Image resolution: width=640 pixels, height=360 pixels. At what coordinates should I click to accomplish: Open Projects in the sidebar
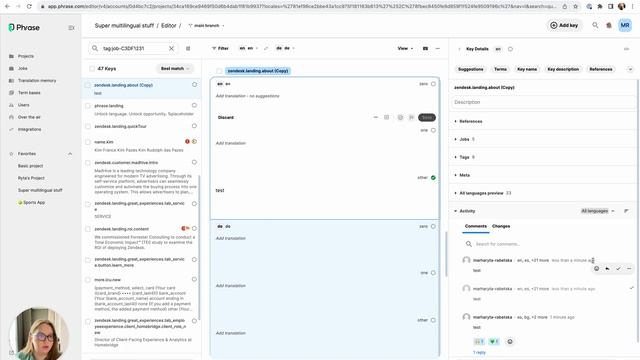(x=26, y=56)
